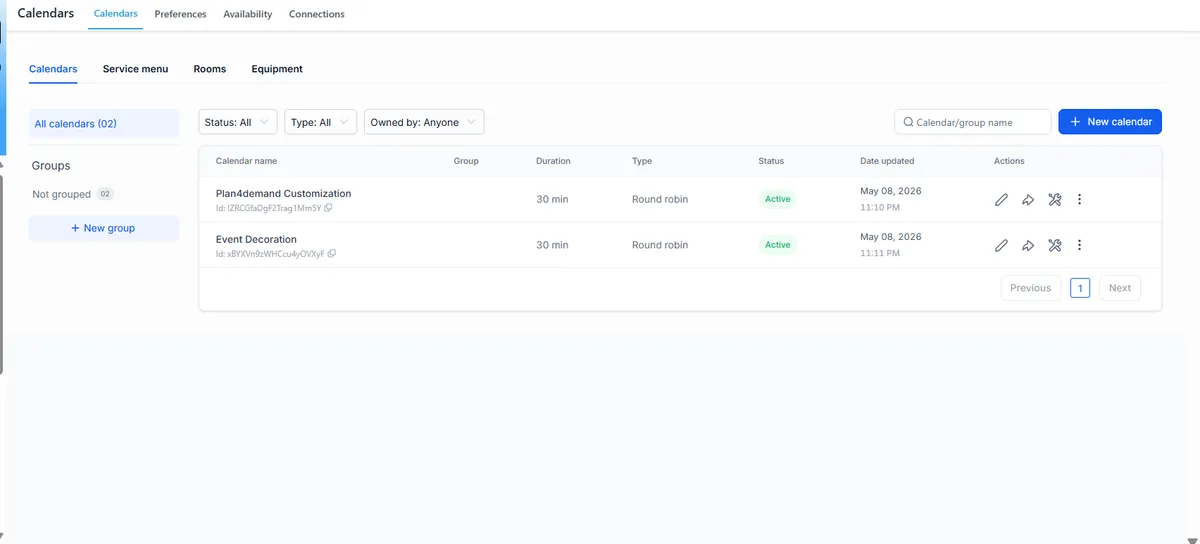Click the + New group button
1200x544 pixels.
coord(103,228)
